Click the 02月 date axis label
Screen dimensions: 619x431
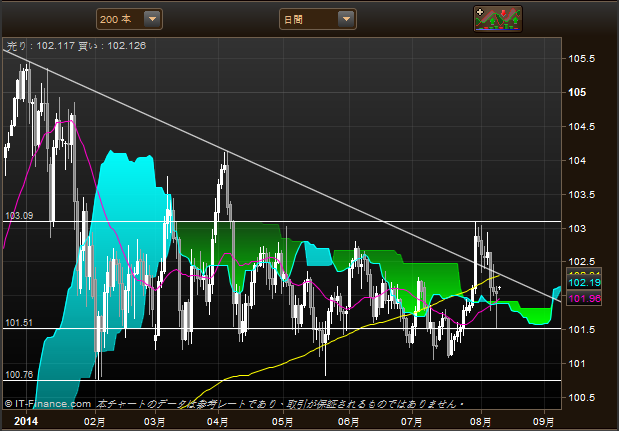click(95, 422)
